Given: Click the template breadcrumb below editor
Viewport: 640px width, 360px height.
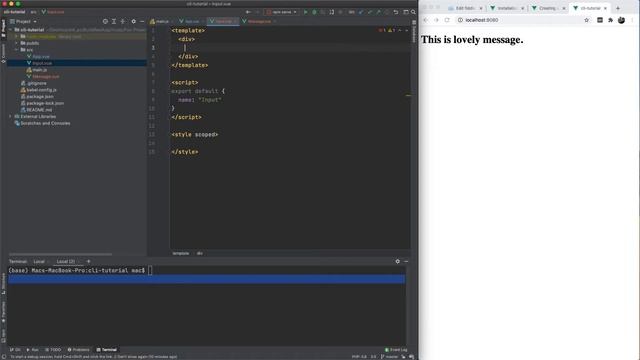Looking at the screenshot, I should pyautogui.click(x=180, y=253).
